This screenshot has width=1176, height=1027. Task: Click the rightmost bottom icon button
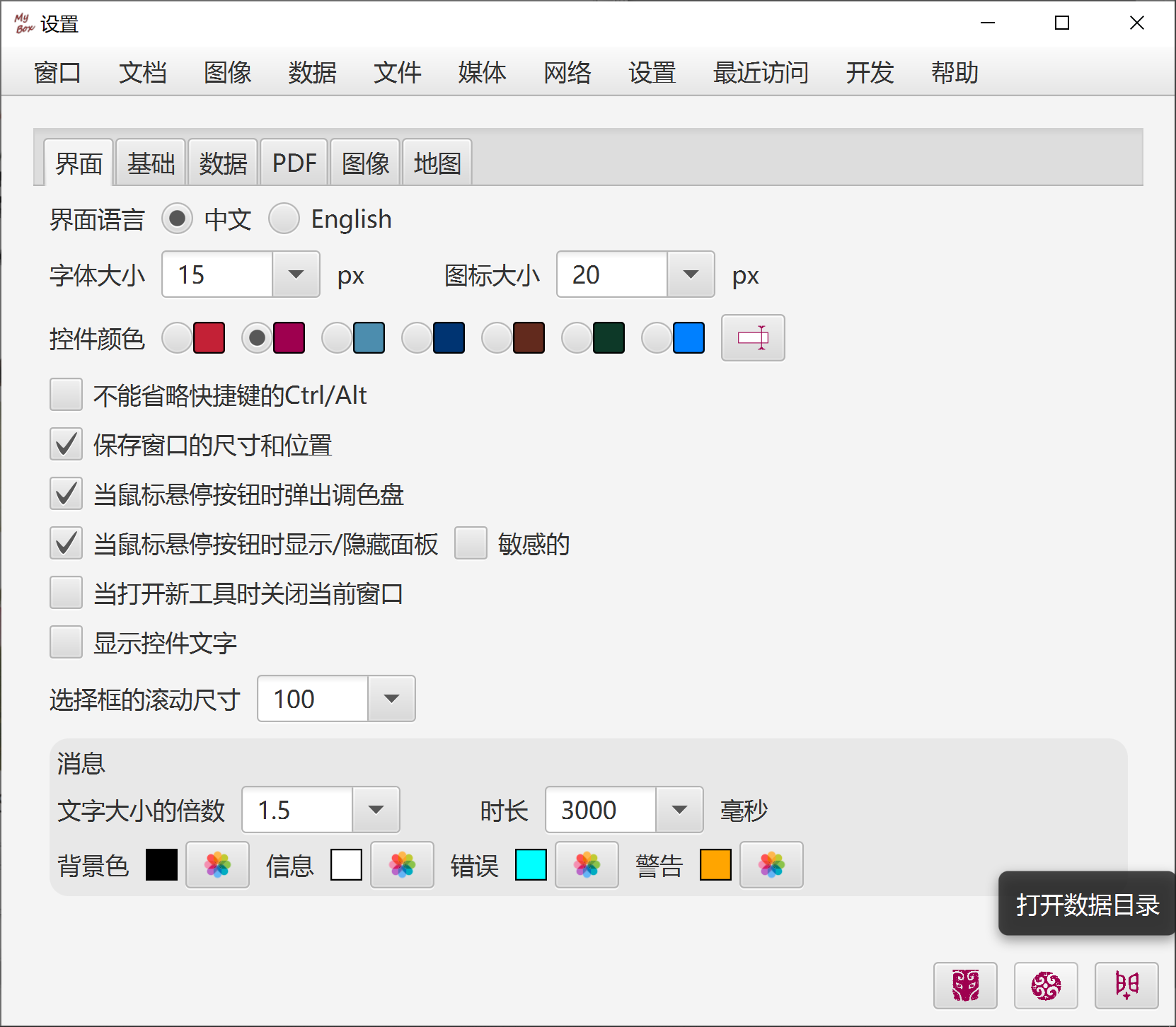point(1126,985)
